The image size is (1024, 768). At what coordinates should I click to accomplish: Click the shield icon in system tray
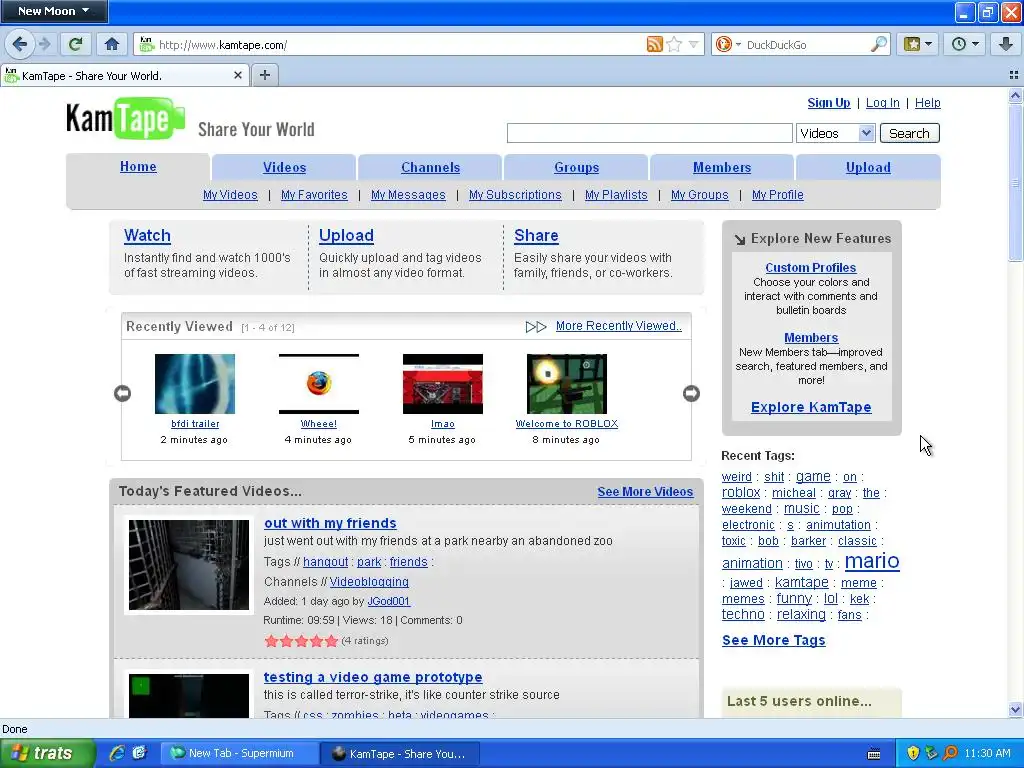pyautogui.click(x=913, y=753)
